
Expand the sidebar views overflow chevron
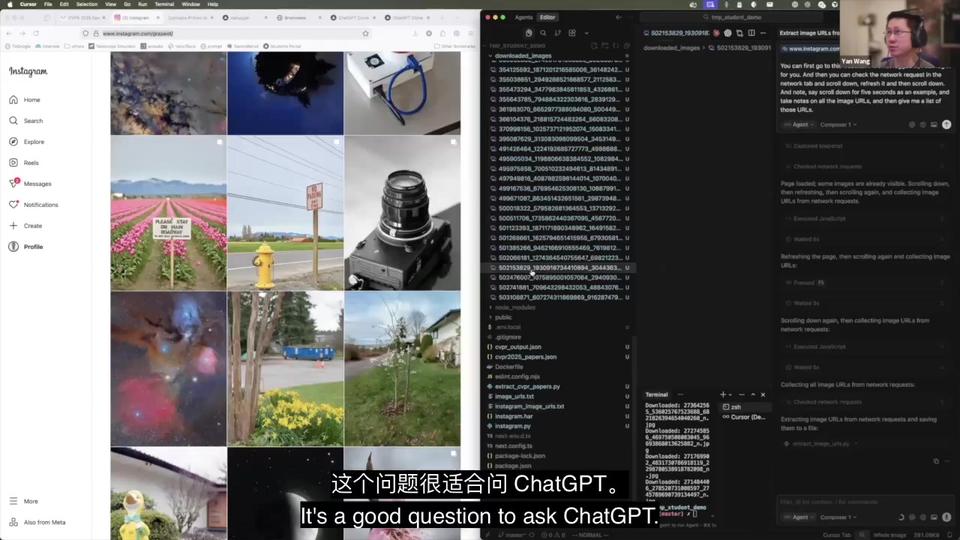click(x=587, y=33)
